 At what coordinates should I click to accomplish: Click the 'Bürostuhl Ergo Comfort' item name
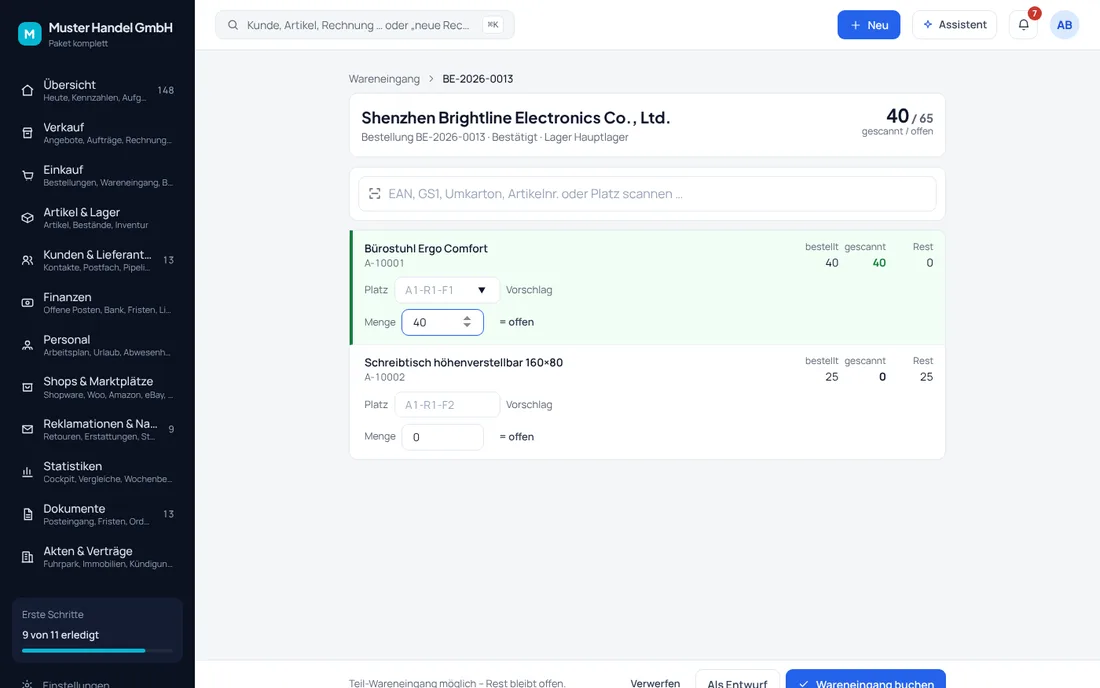[x=426, y=248]
